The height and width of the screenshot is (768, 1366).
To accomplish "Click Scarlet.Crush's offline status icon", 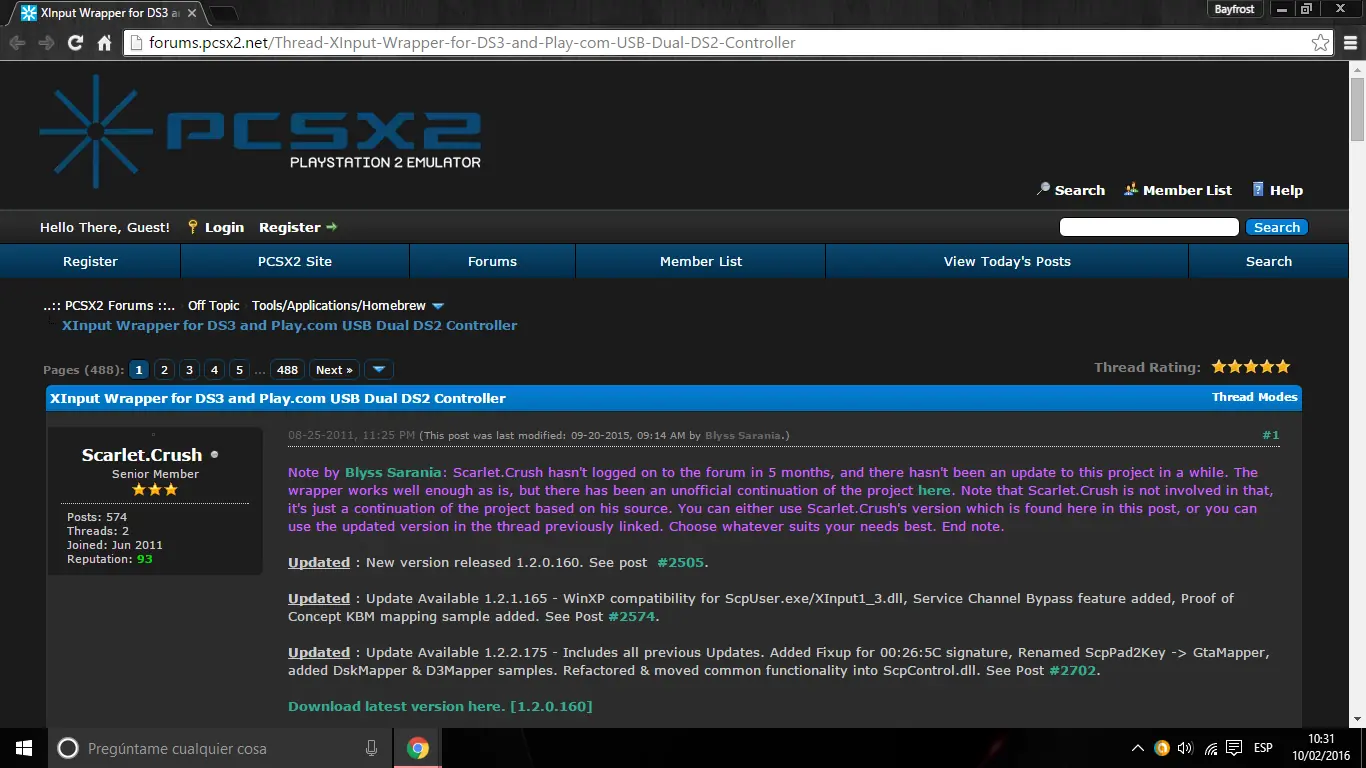I will (214, 455).
